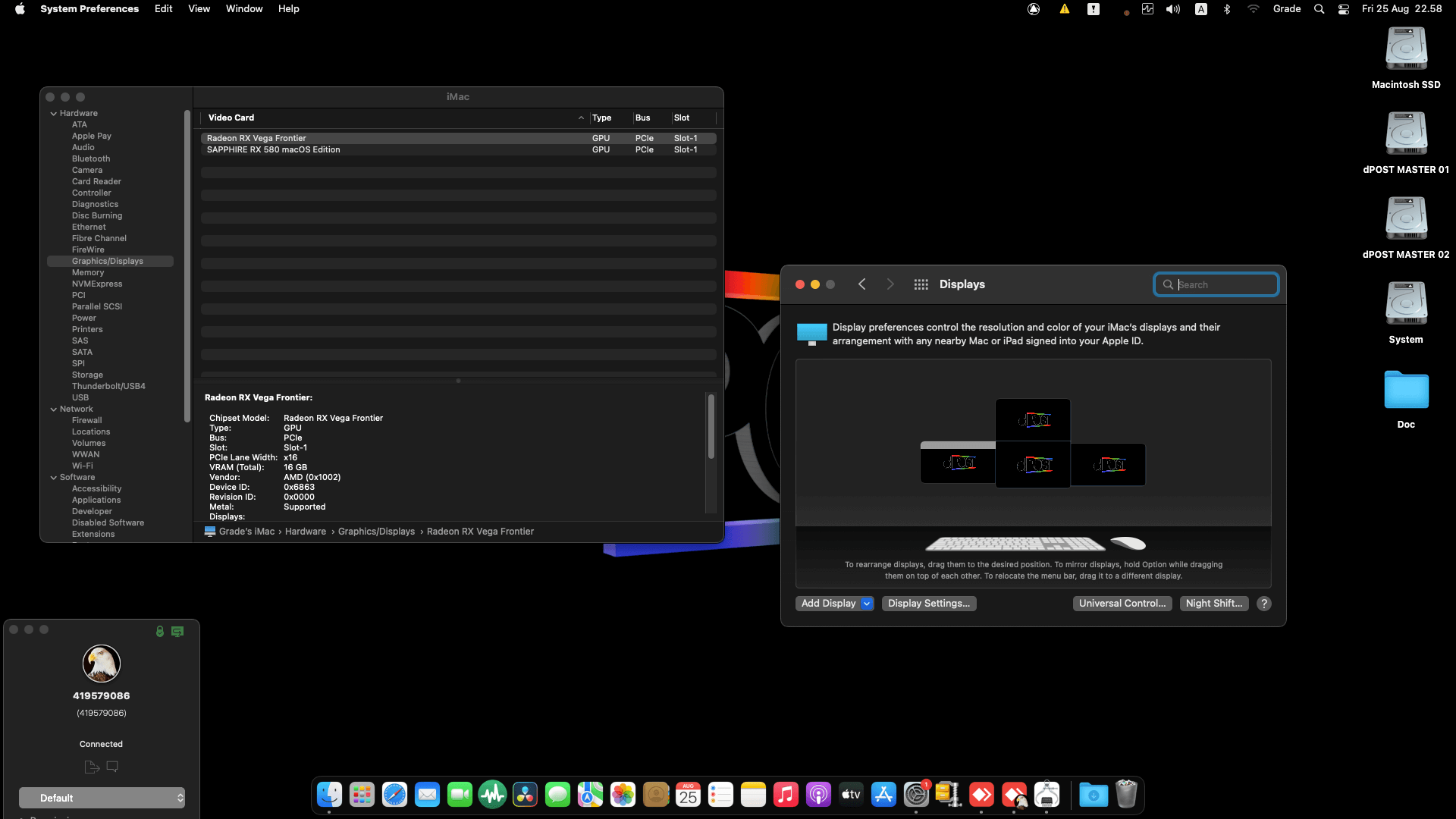Collapse the Network section in sidebar
This screenshot has width=1456, height=819.
pyautogui.click(x=54, y=409)
